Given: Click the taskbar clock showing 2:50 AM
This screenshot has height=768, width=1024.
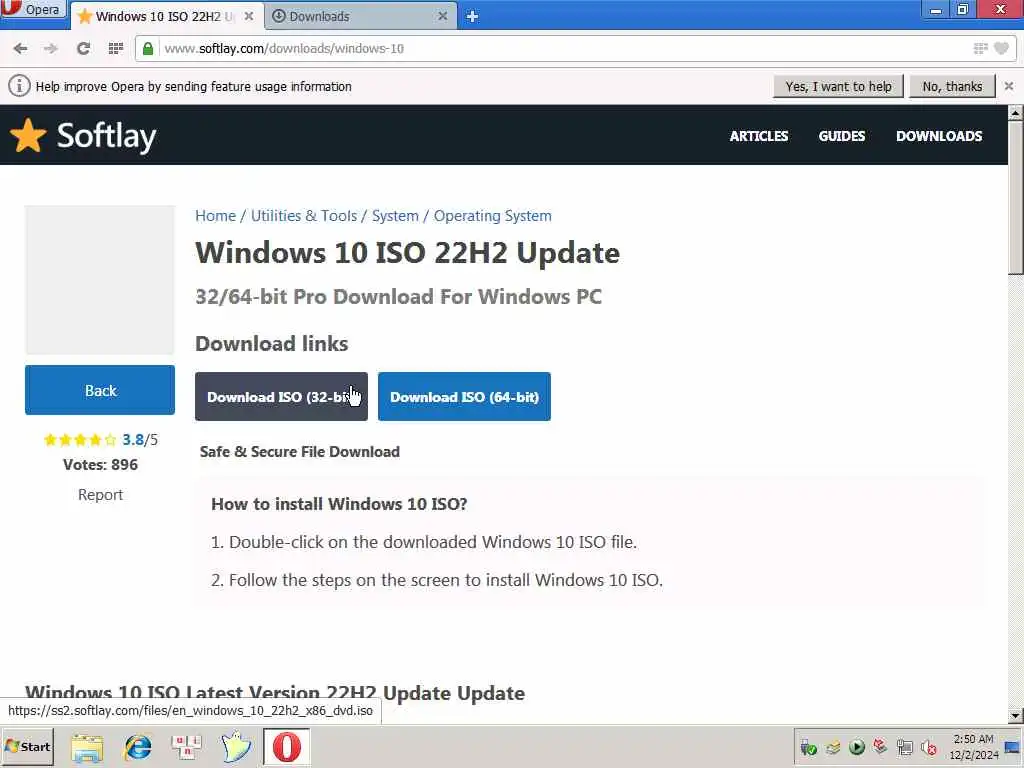Looking at the screenshot, I should coord(973,746).
